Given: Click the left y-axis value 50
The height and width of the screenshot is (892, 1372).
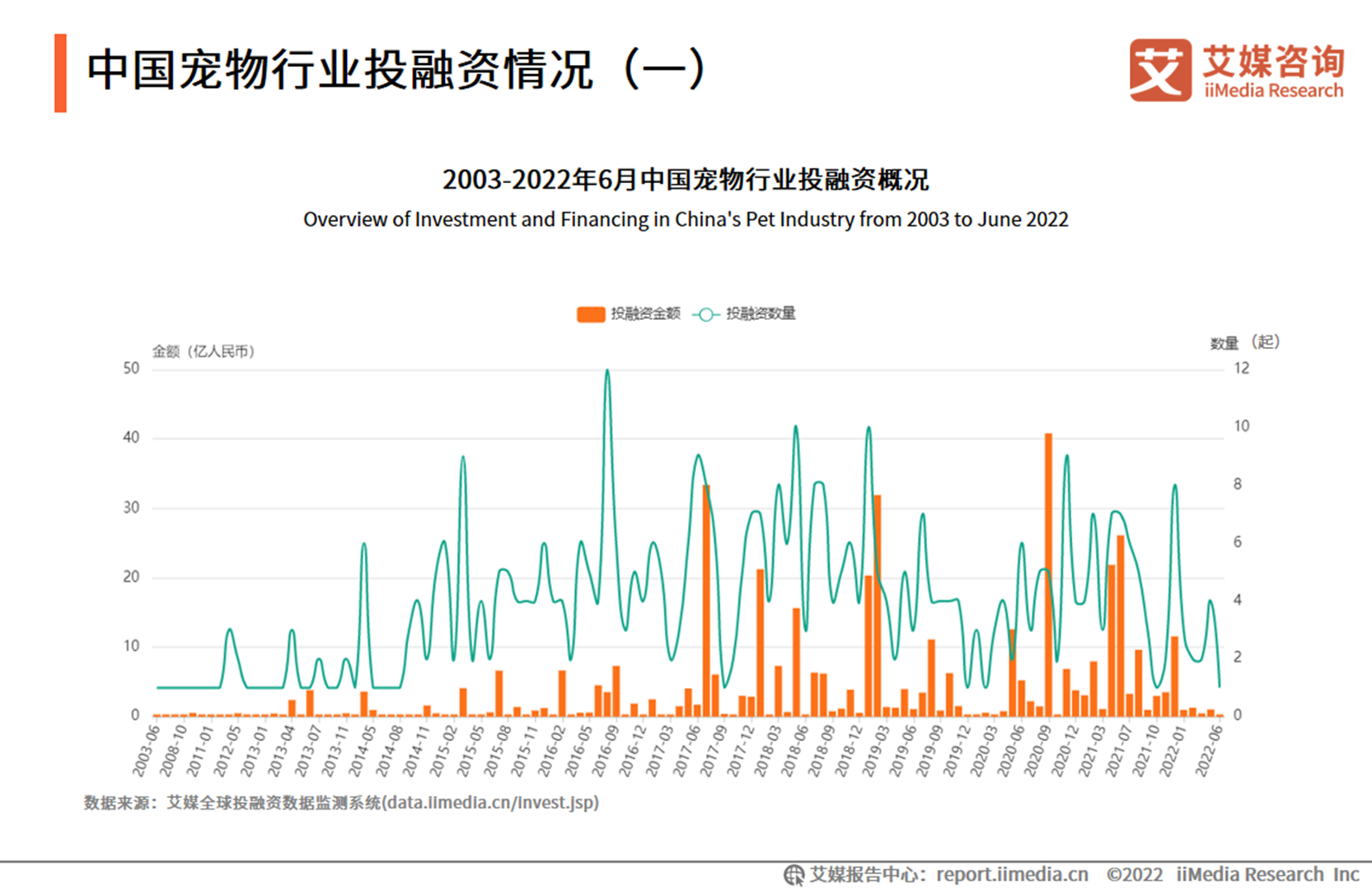Looking at the screenshot, I should pyautogui.click(x=131, y=368).
